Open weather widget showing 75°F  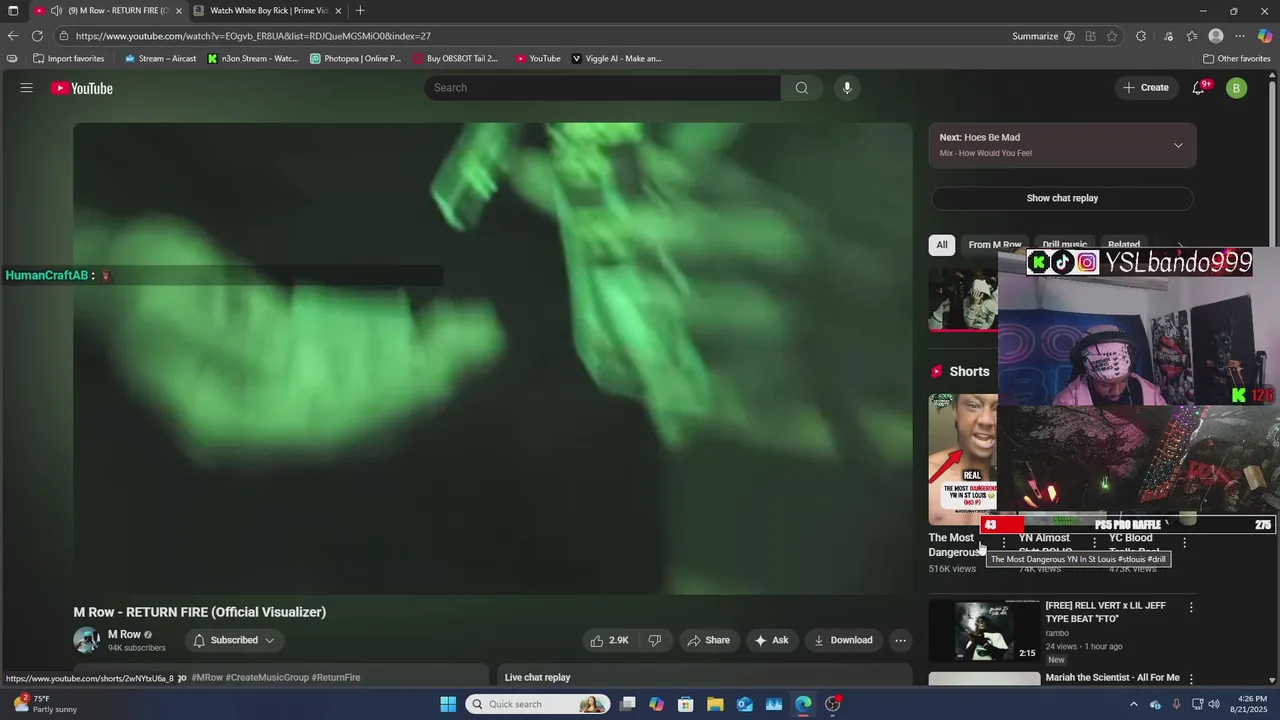45,704
